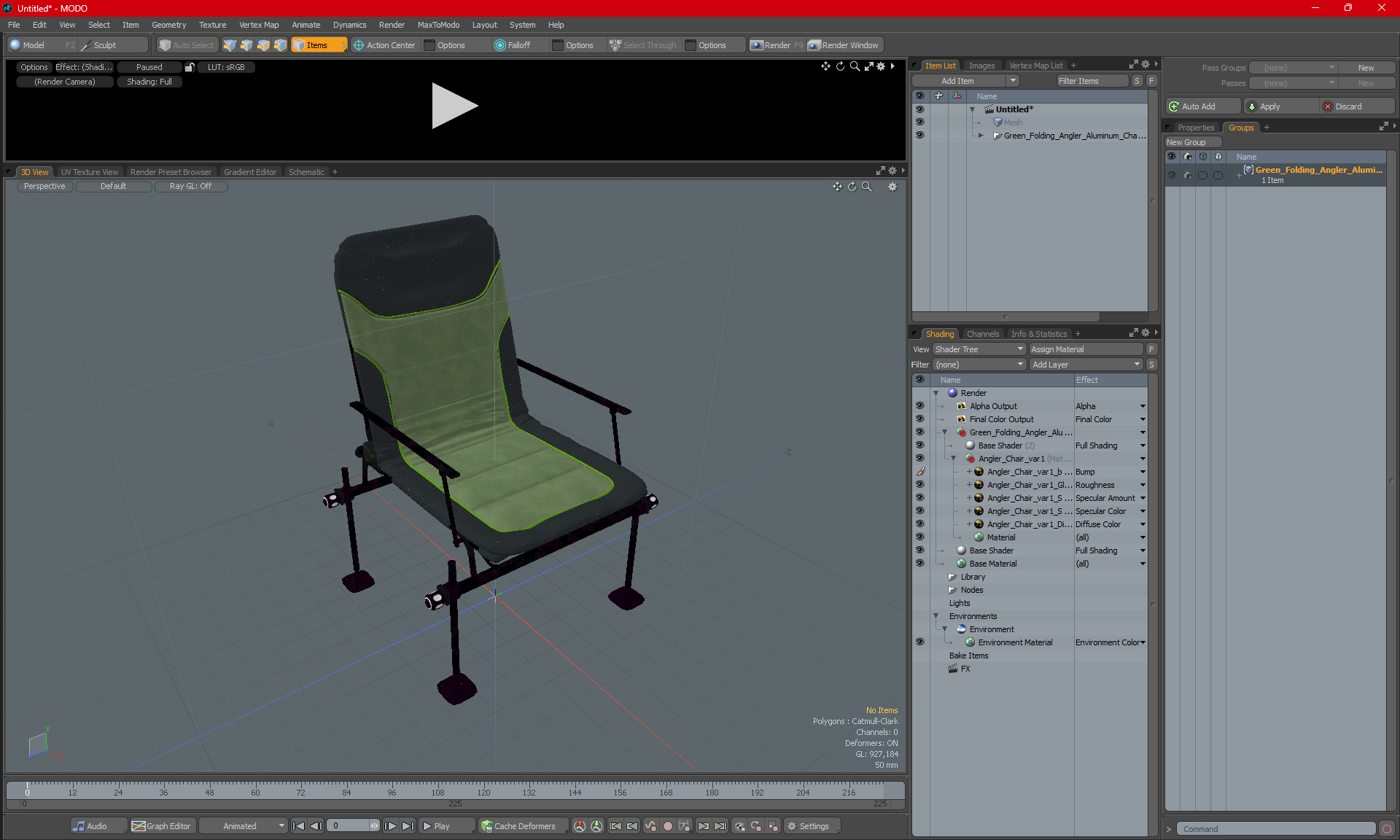The image size is (1400, 840).
Task: Step to previous frame
Action: tap(316, 826)
